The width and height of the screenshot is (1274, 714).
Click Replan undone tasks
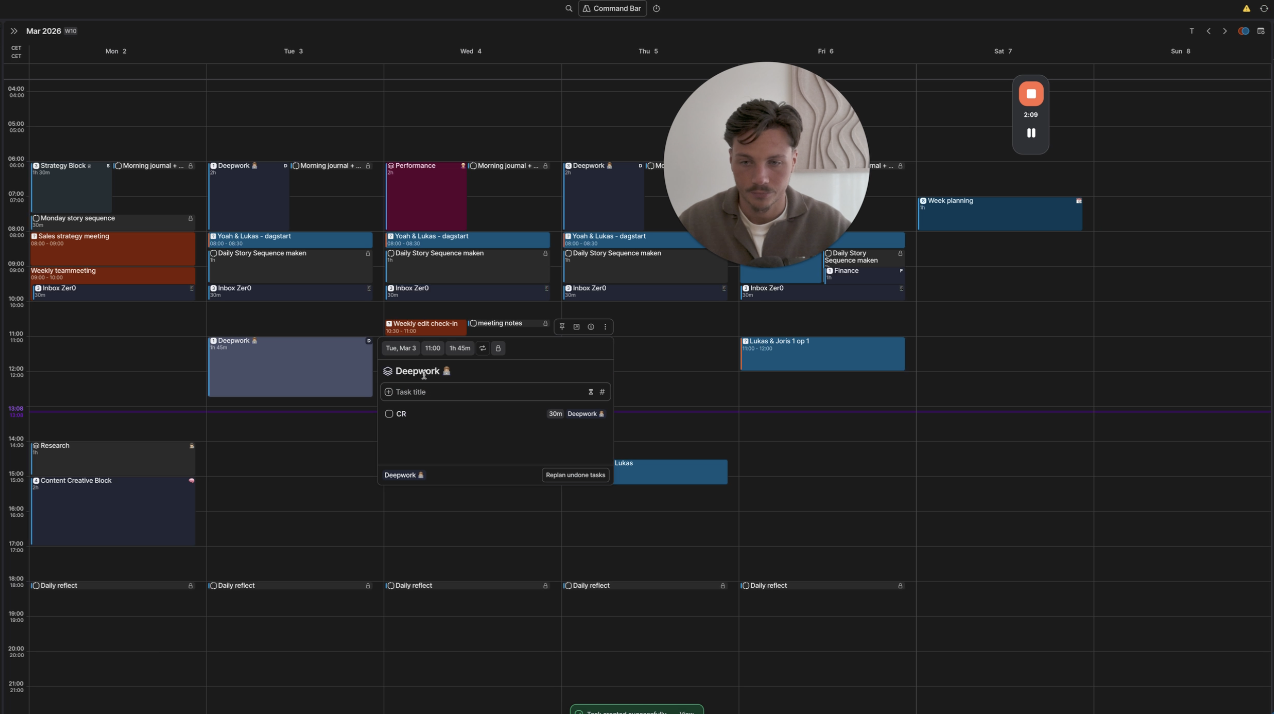coord(575,475)
